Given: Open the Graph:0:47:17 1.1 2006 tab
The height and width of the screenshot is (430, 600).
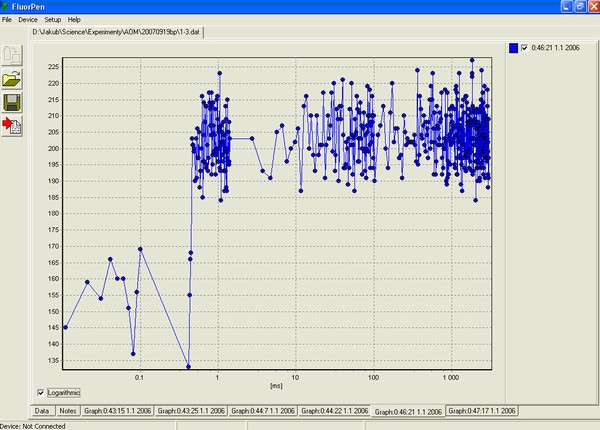Looking at the screenshot, I should pos(482,411).
